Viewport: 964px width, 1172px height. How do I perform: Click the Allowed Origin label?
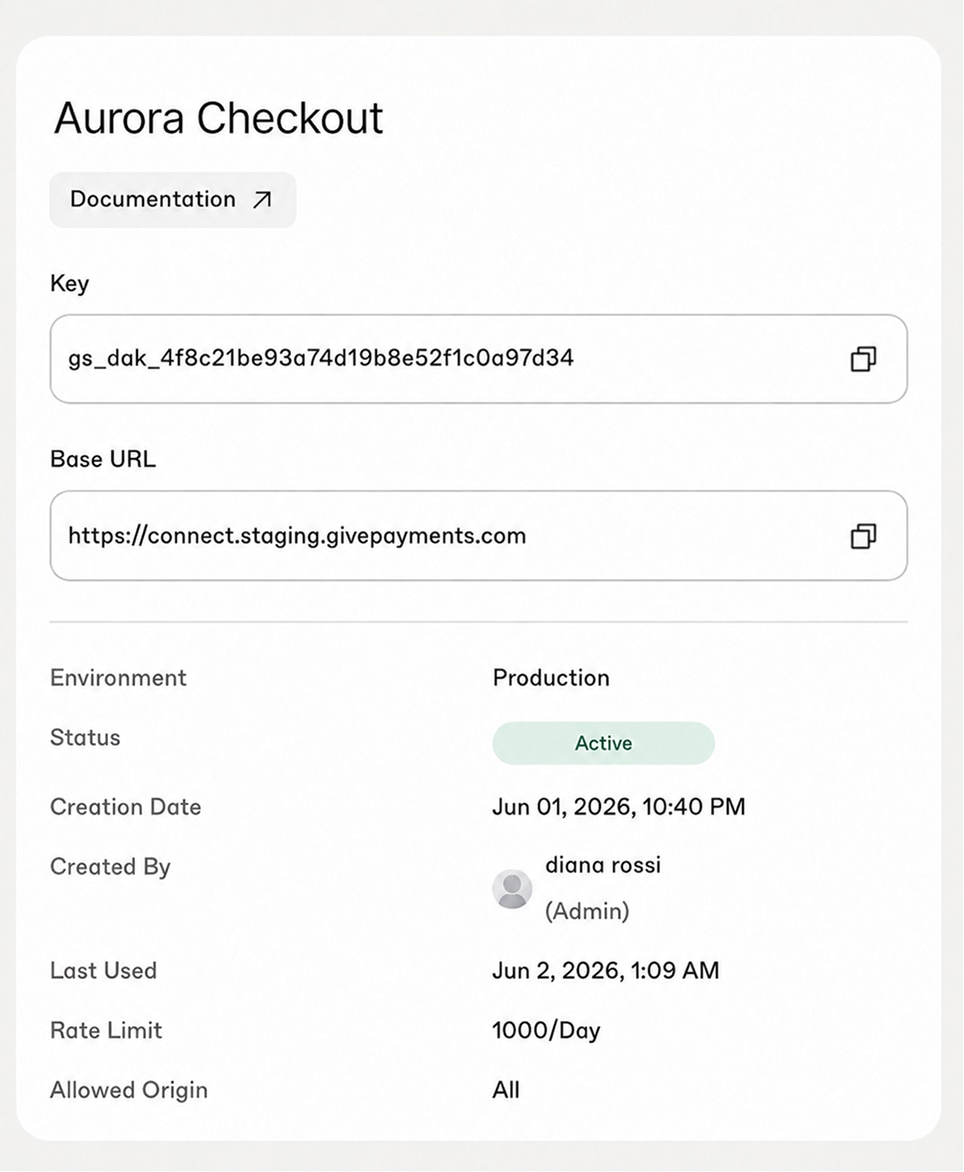pyautogui.click(x=129, y=1091)
